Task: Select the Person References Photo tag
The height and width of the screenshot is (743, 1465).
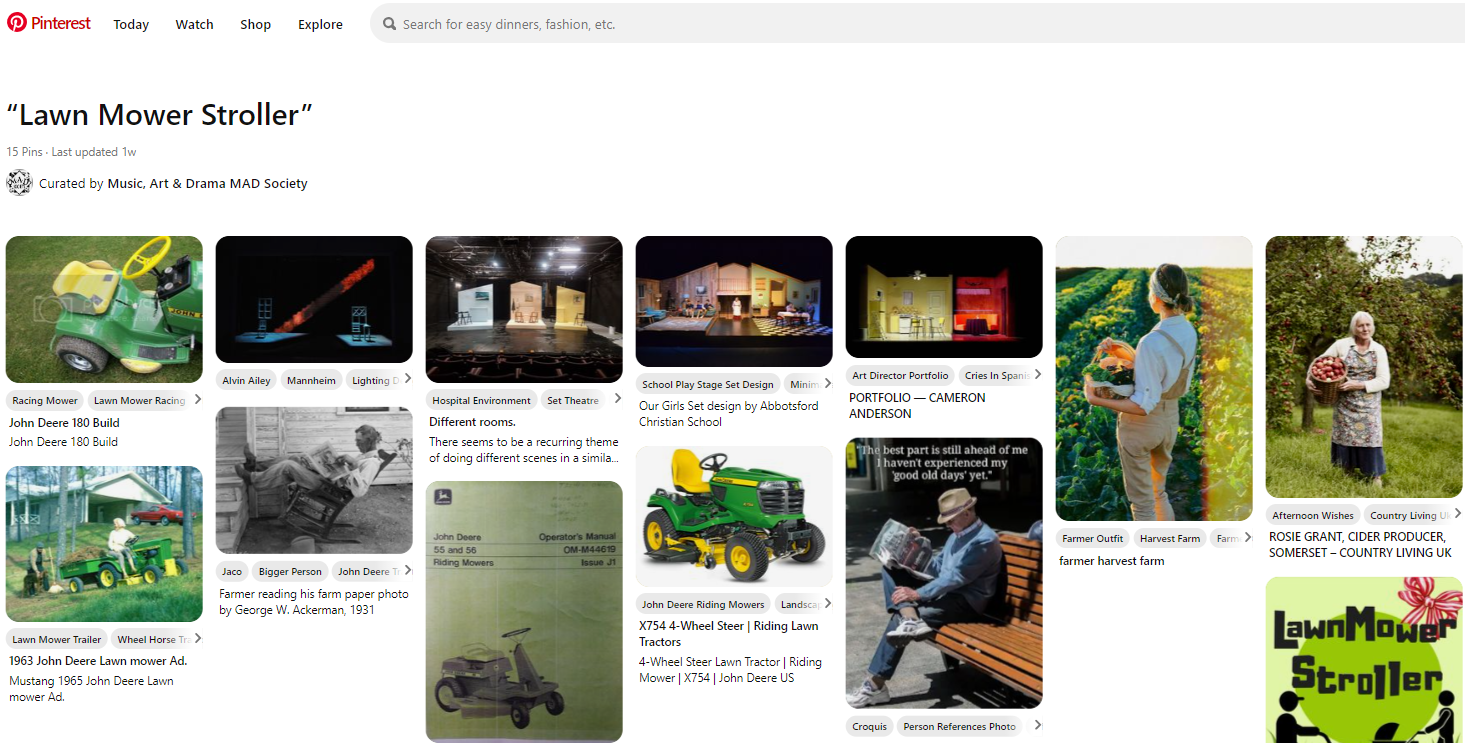Action: tap(959, 726)
